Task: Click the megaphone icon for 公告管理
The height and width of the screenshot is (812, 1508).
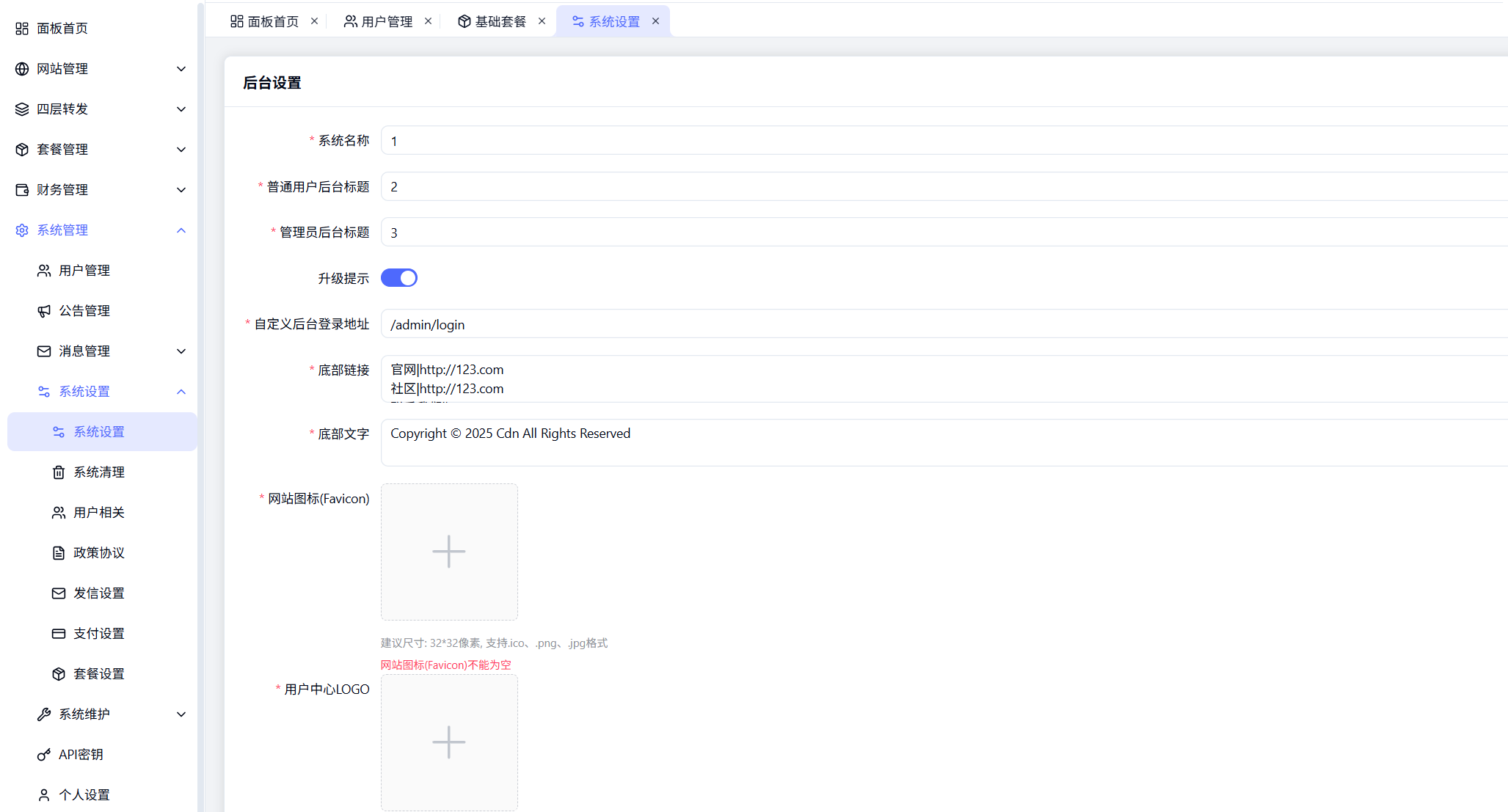Action: point(44,311)
